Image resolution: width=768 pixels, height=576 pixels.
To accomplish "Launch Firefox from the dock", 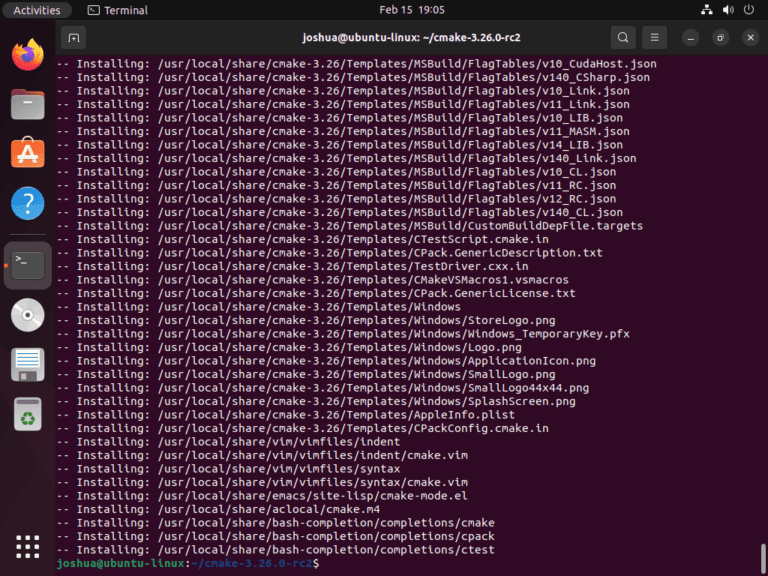I will [27, 54].
